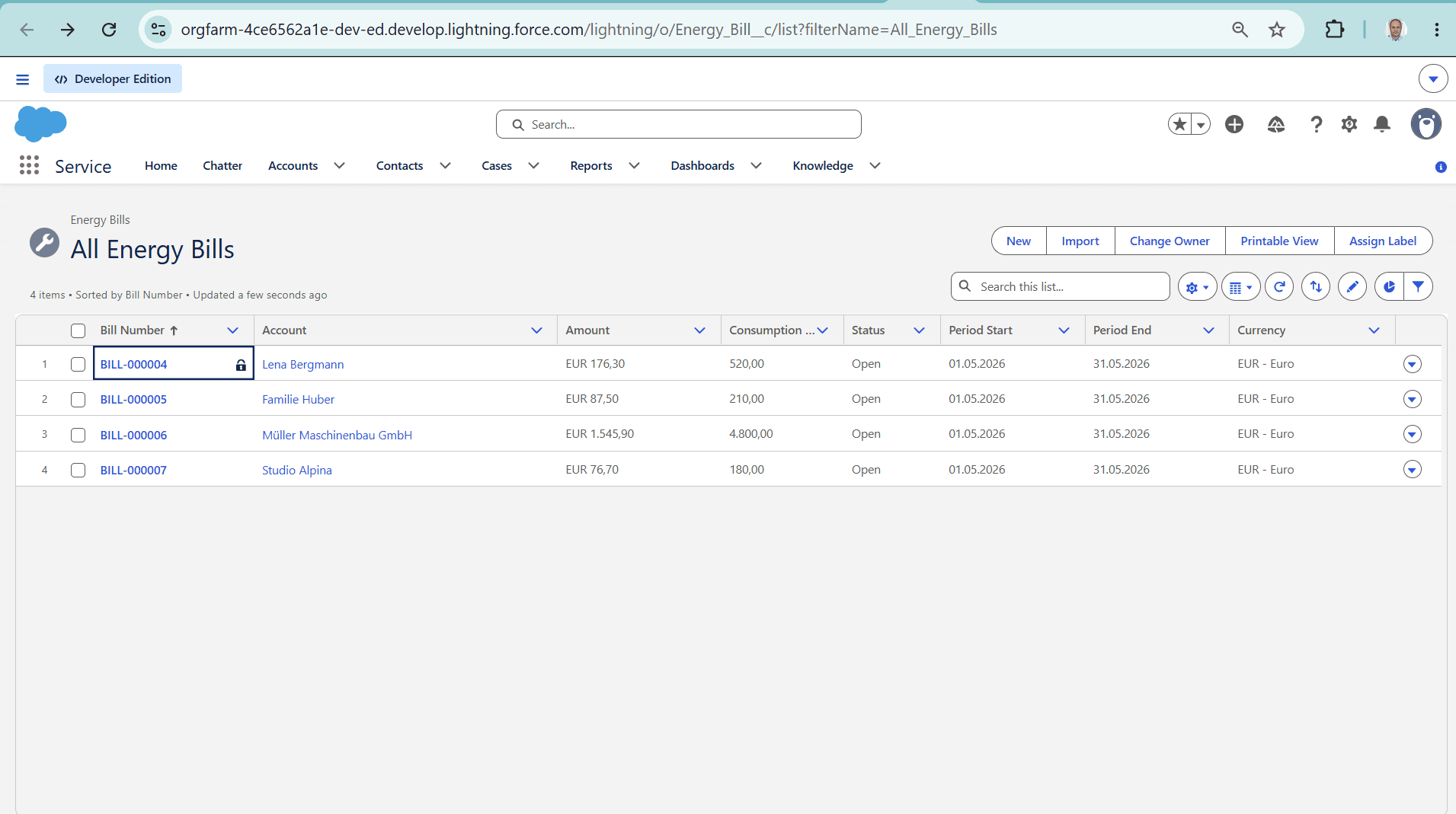Open sort order arrows button

point(1316,287)
